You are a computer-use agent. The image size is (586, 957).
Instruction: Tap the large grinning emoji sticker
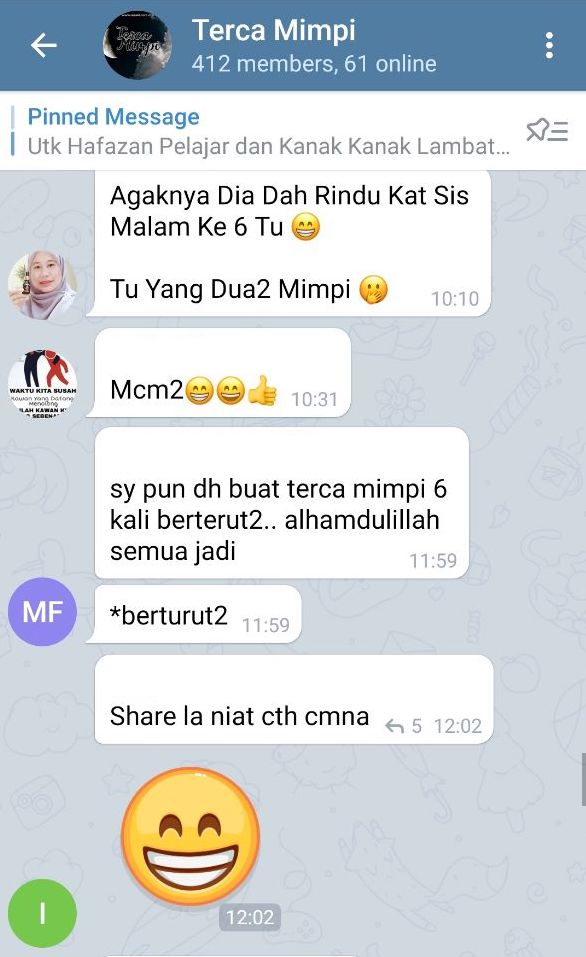[190, 837]
